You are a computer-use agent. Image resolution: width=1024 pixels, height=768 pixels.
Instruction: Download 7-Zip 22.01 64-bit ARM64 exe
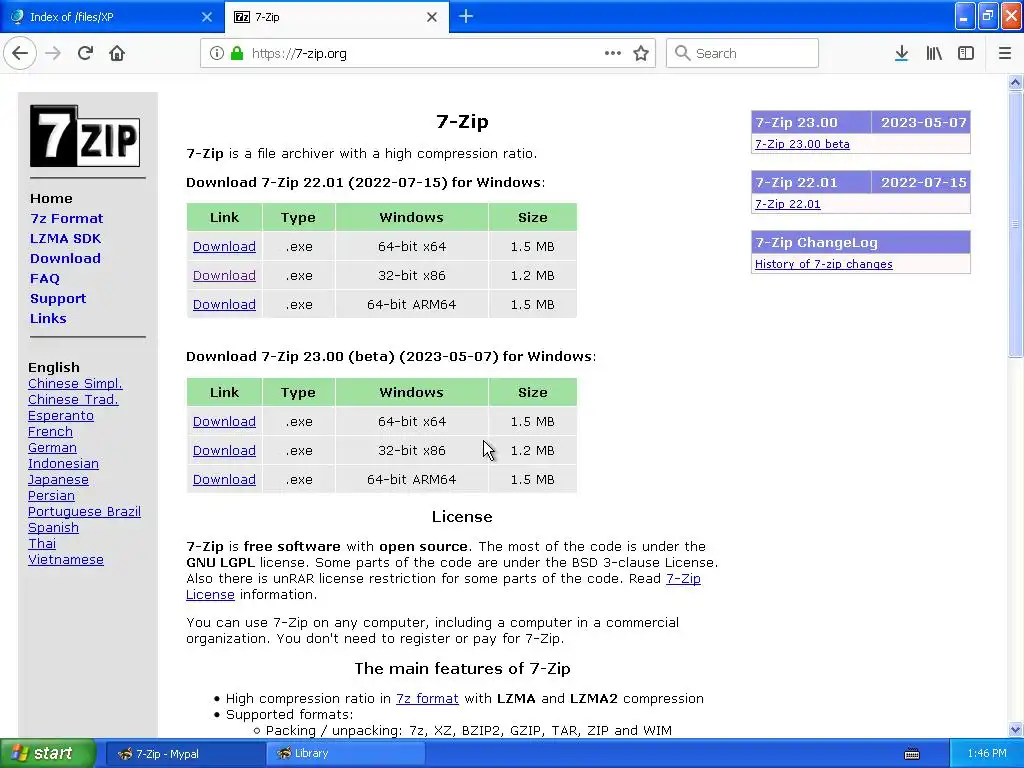(224, 304)
